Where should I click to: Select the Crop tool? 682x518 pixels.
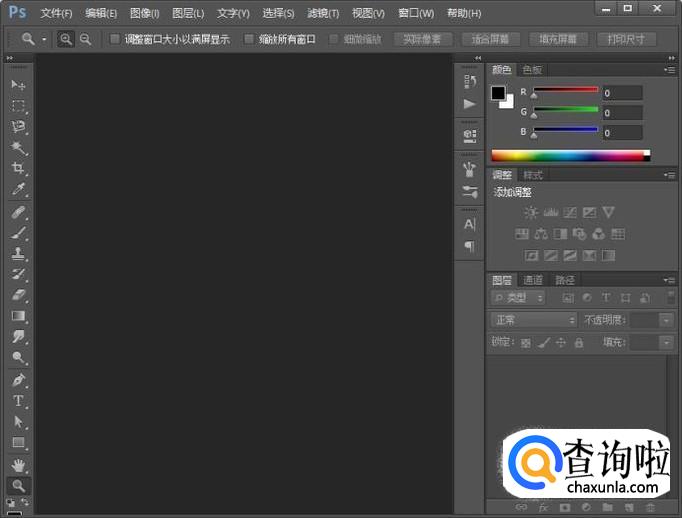18,168
